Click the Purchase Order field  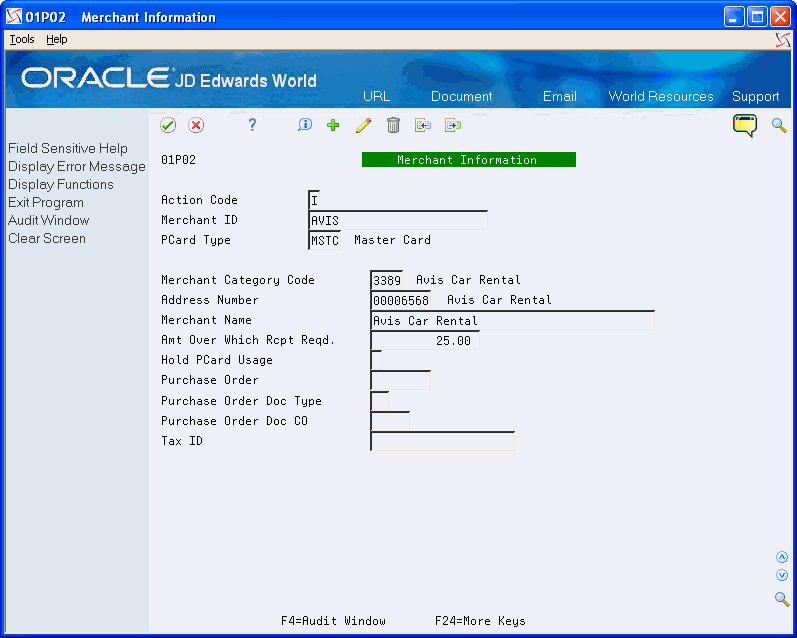click(401, 380)
